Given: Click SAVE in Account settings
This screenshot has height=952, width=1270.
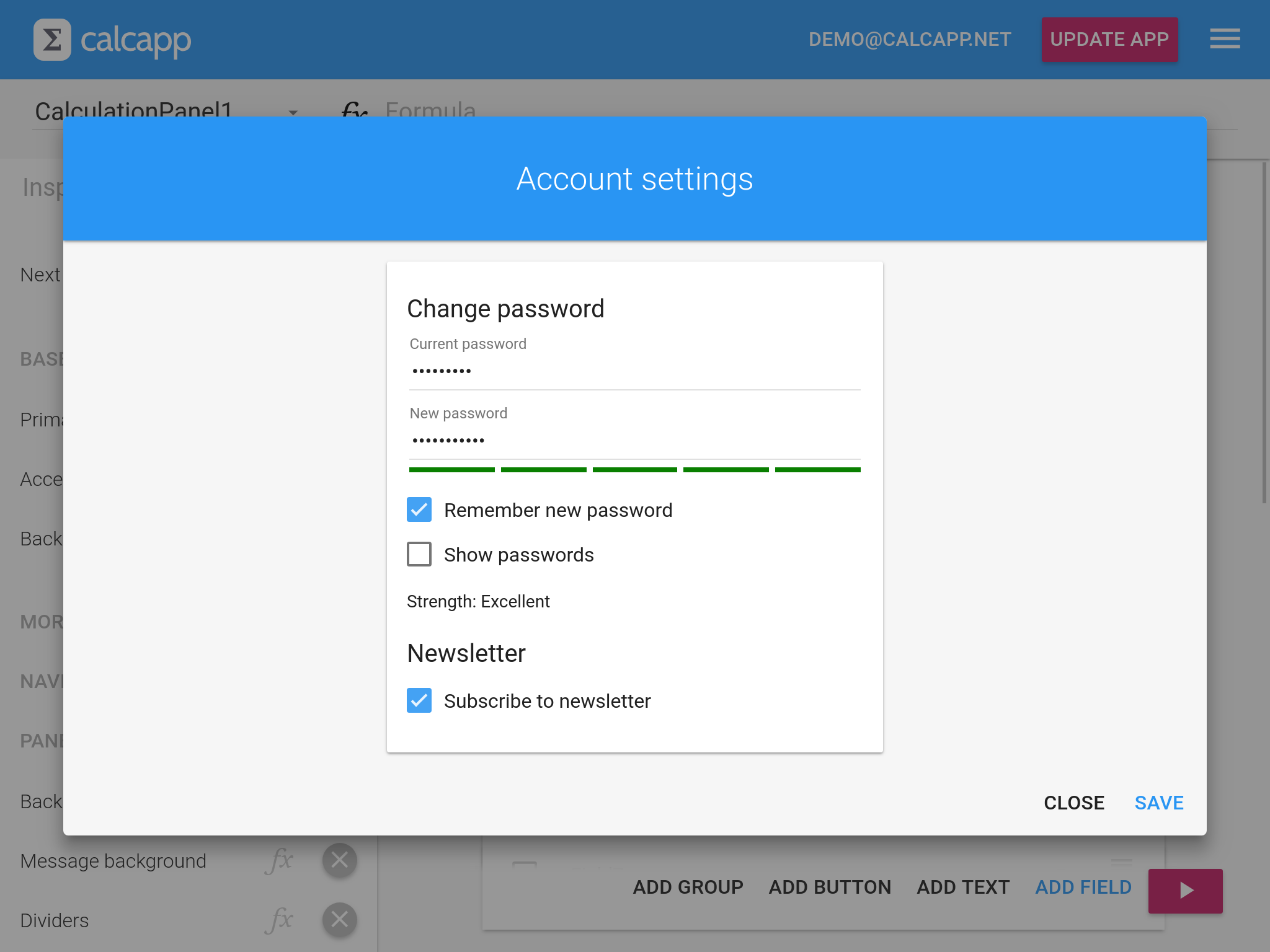Looking at the screenshot, I should (x=1158, y=803).
